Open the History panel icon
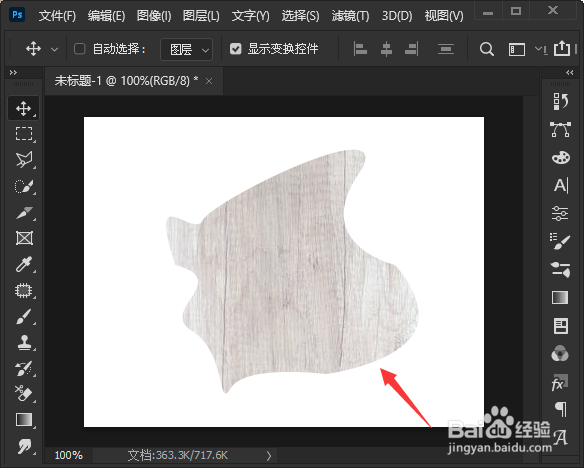The image size is (584, 468). 560,101
